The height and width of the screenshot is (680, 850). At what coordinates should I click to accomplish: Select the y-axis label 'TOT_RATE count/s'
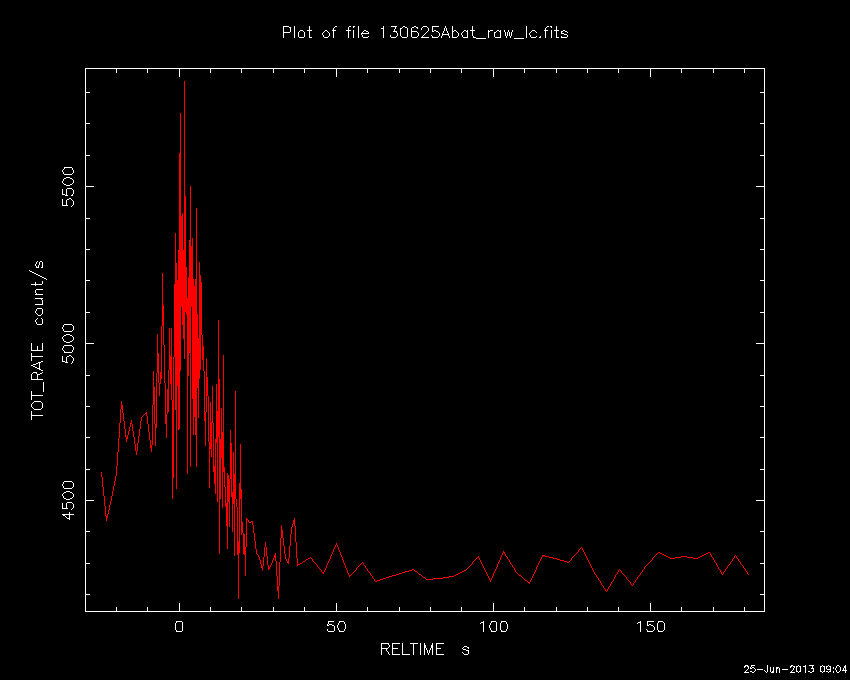(38, 340)
